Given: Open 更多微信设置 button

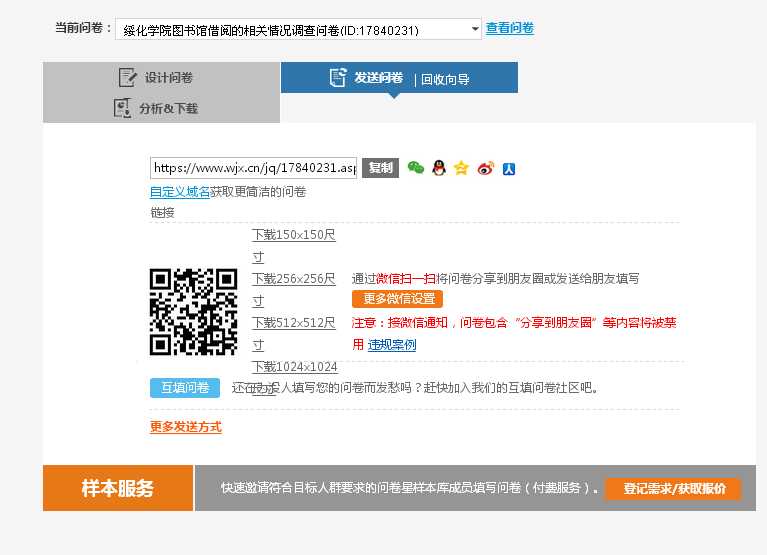Looking at the screenshot, I should [x=397, y=299].
